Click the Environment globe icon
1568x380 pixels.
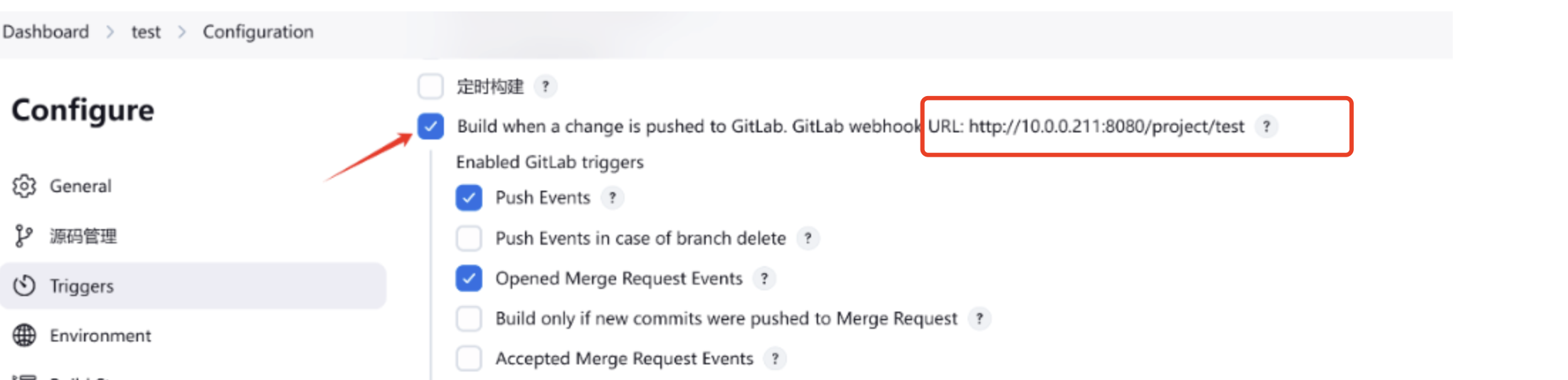tap(24, 335)
